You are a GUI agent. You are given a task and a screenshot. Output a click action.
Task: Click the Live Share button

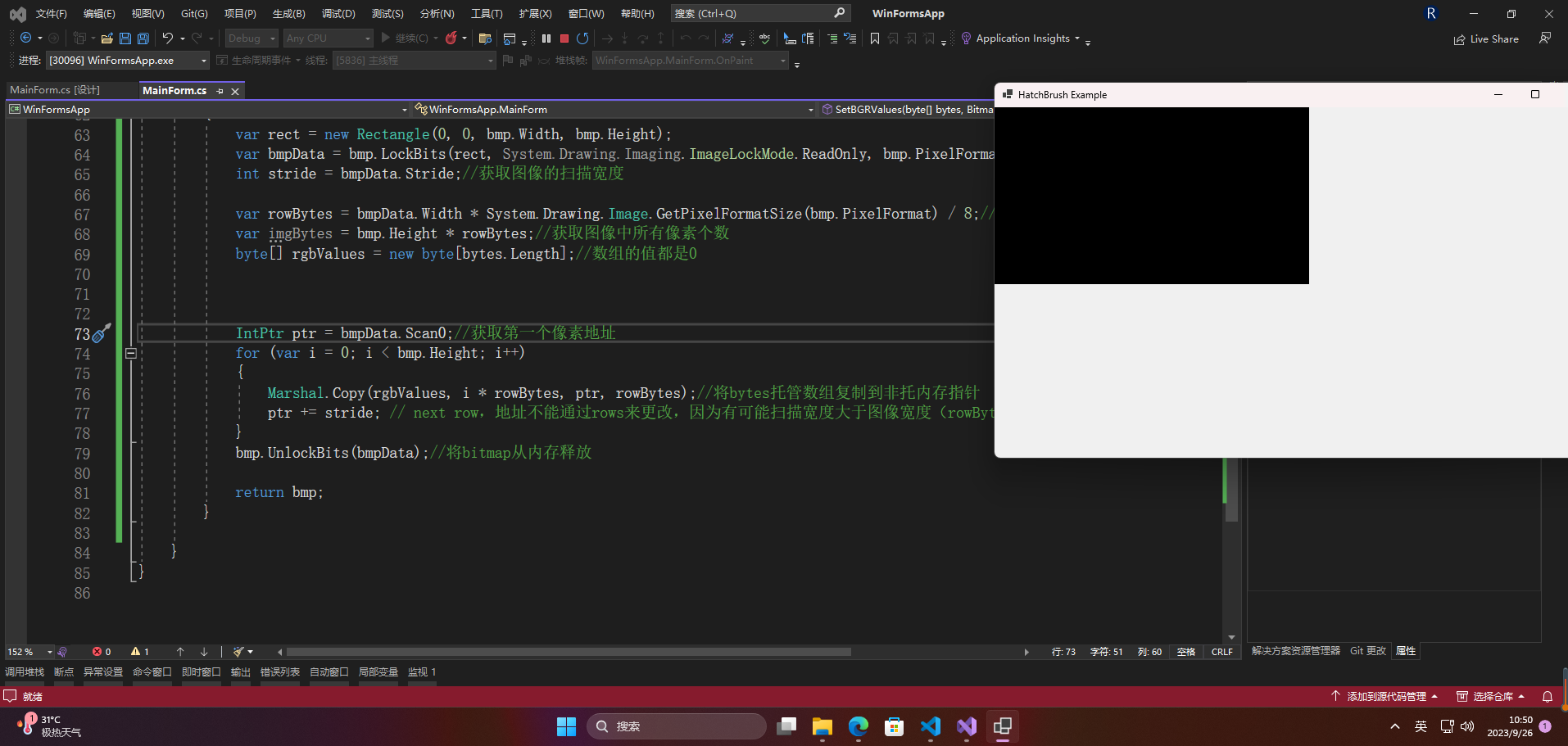[x=1486, y=39]
